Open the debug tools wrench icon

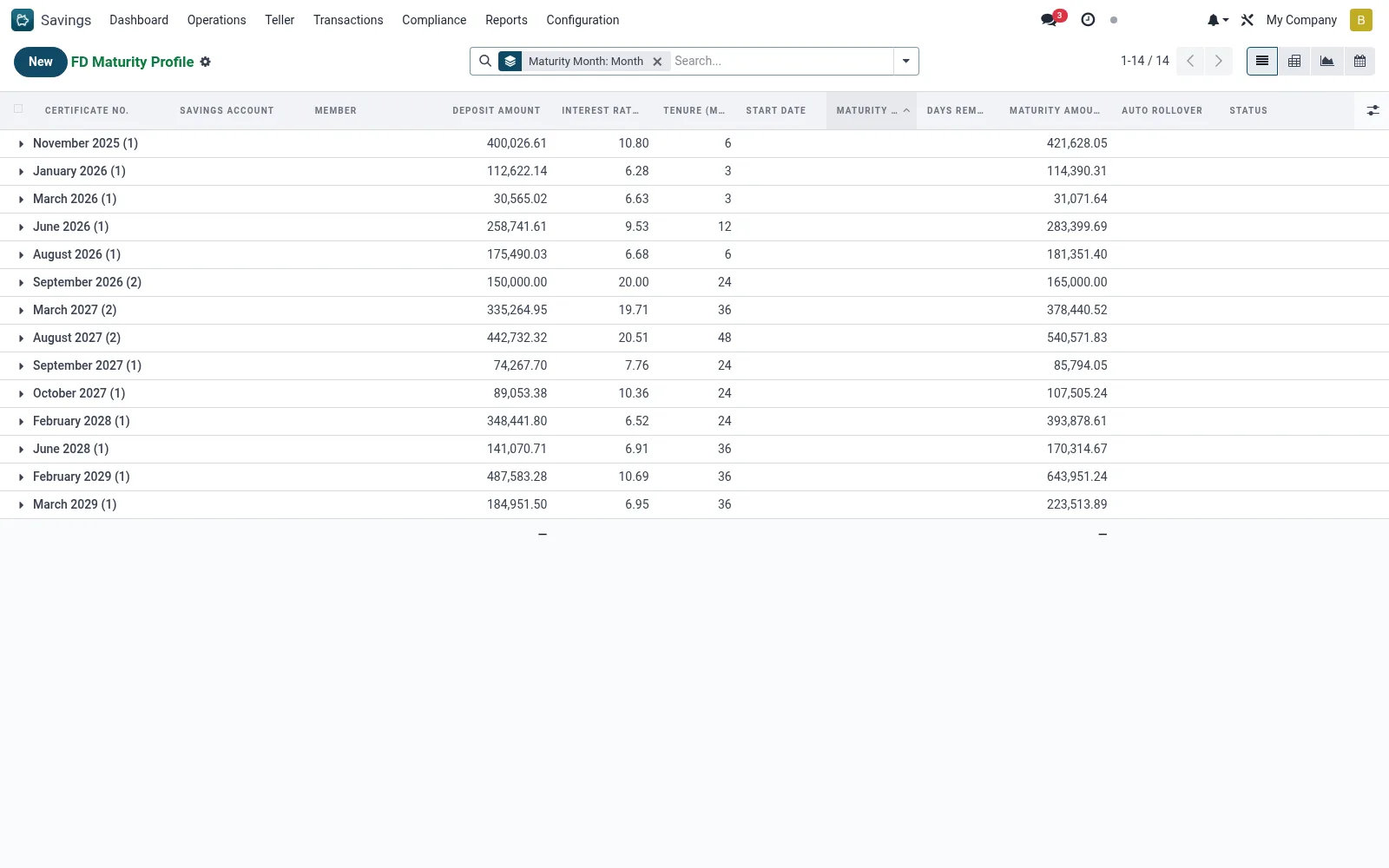[x=1247, y=20]
